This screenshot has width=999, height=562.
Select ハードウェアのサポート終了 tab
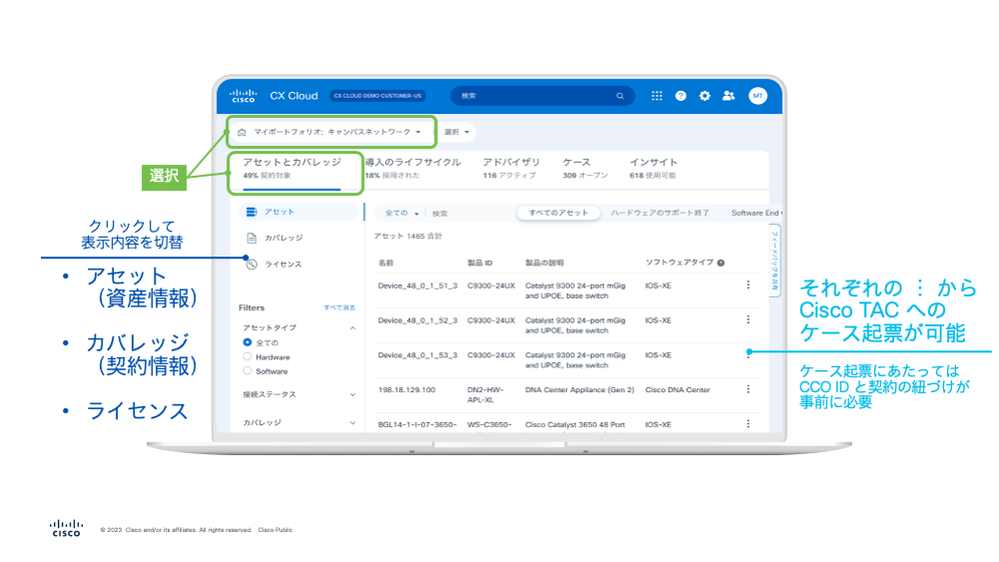coord(659,213)
